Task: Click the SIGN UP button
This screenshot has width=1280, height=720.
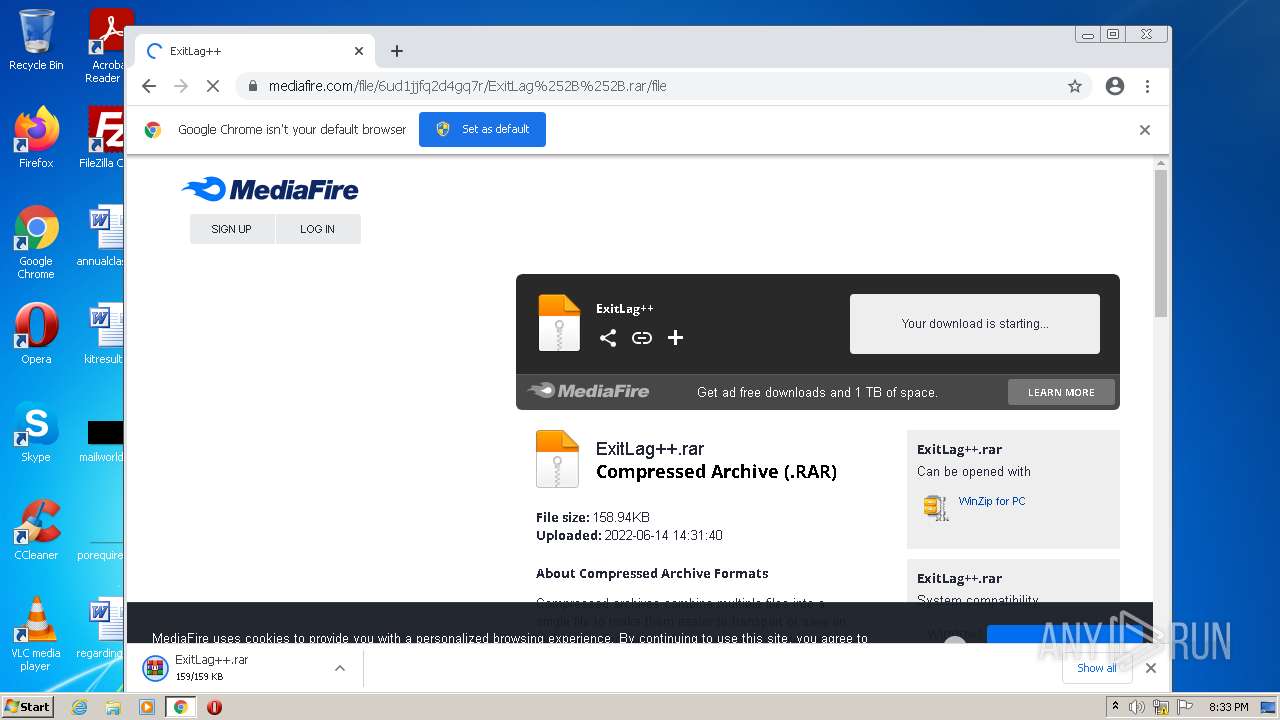Action: pyautogui.click(x=231, y=229)
